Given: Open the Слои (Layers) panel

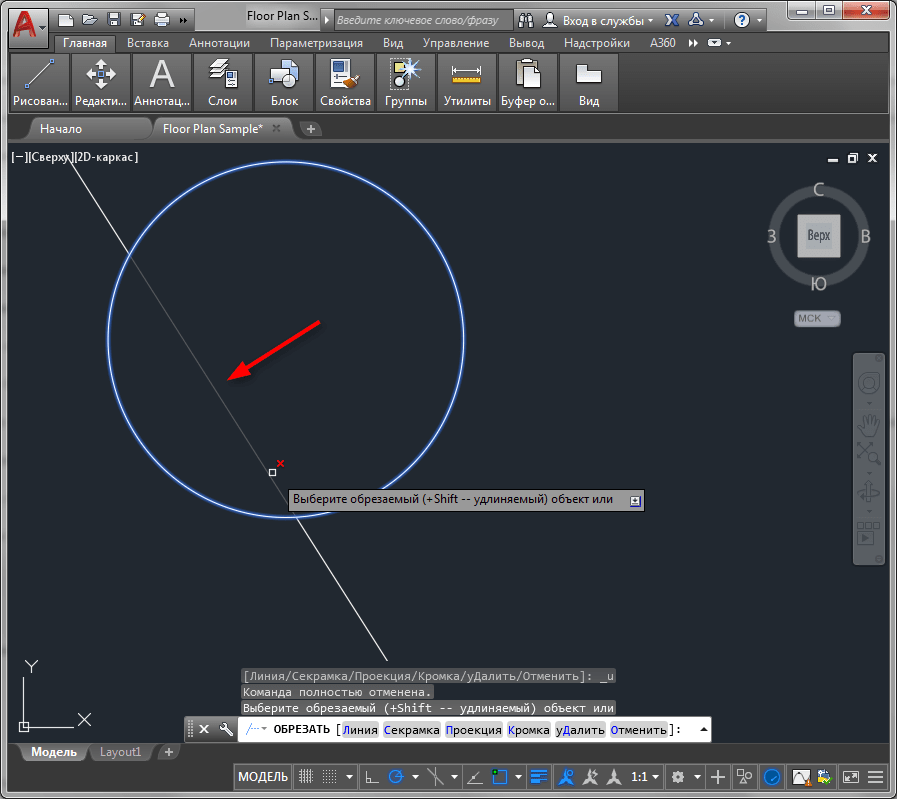Looking at the screenshot, I should point(222,82).
